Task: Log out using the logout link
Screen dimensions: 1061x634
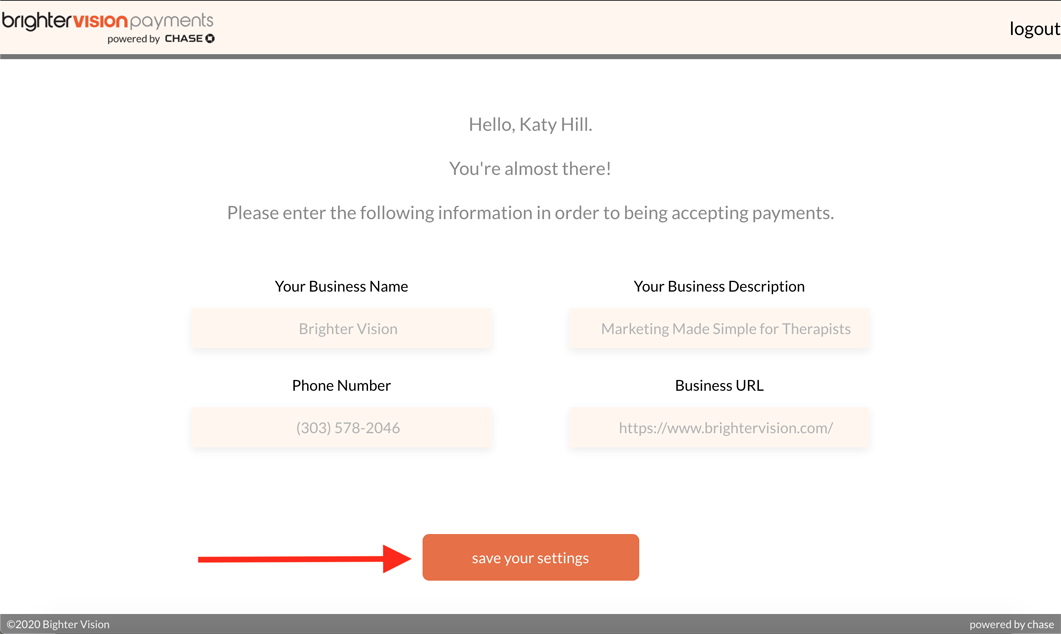Action: tap(1033, 28)
